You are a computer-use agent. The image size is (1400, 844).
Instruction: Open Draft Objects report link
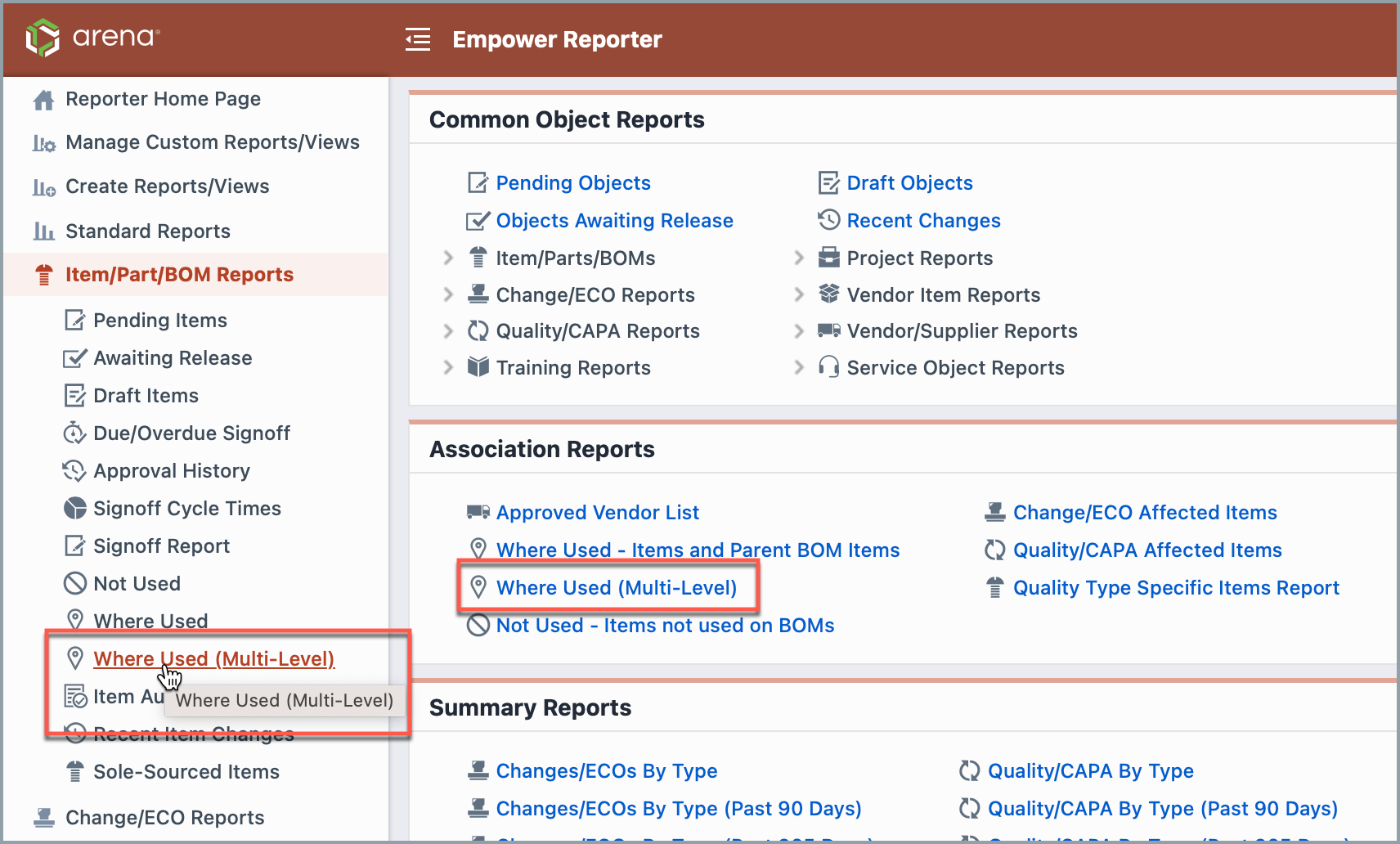coord(909,182)
